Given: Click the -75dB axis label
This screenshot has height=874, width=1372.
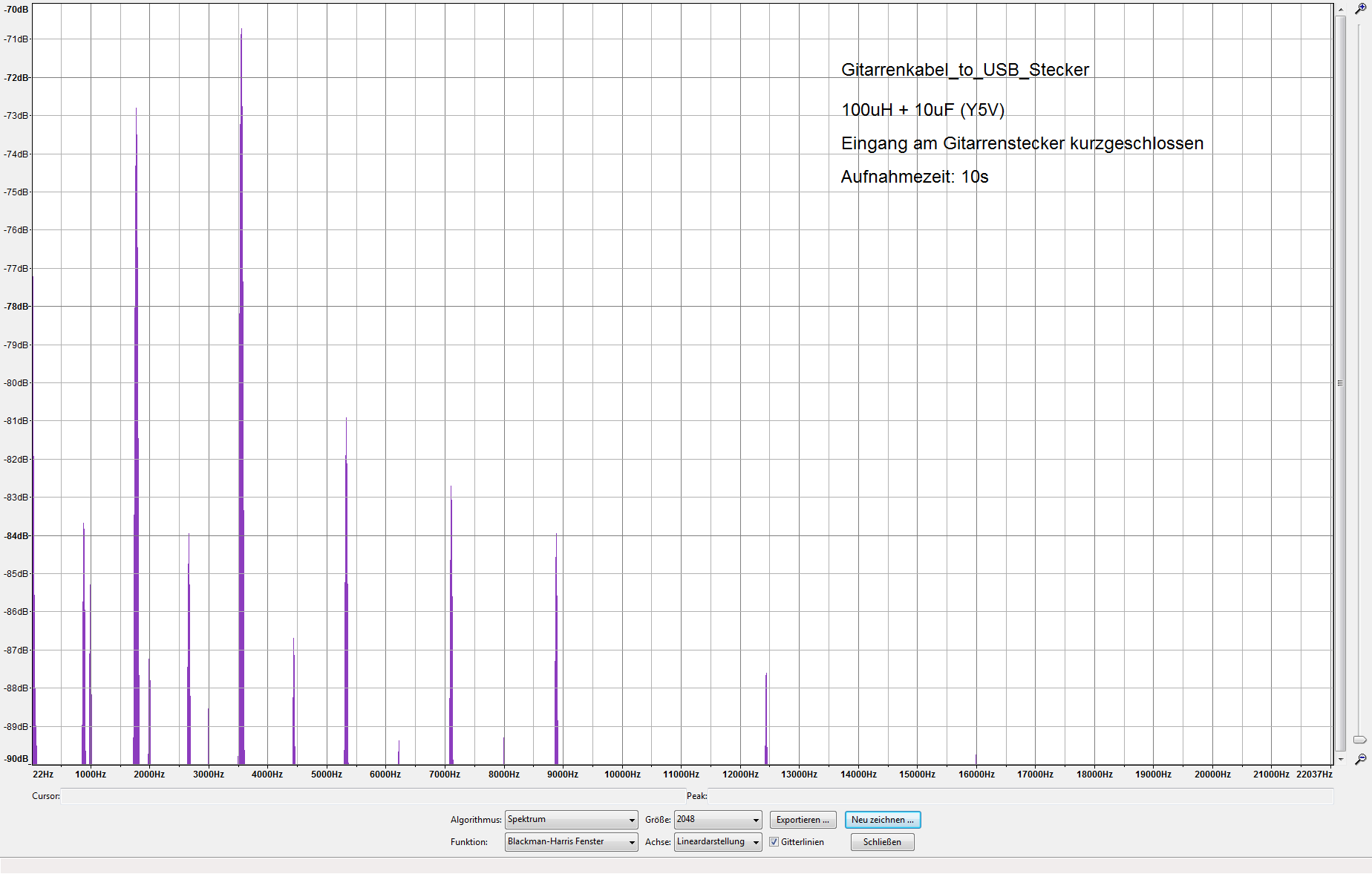Looking at the screenshot, I should 16,192.
